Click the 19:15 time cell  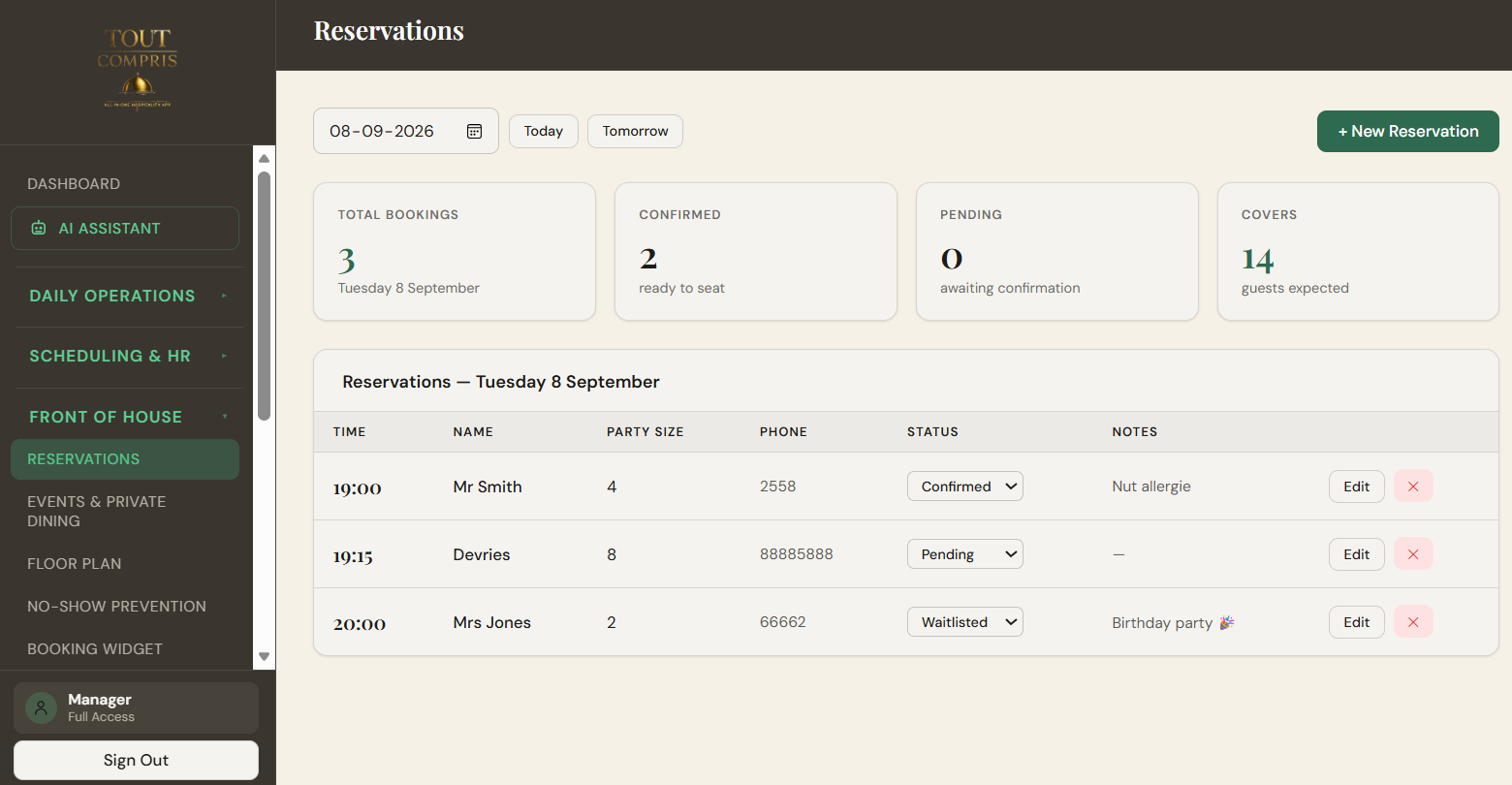[x=353, y=556]
